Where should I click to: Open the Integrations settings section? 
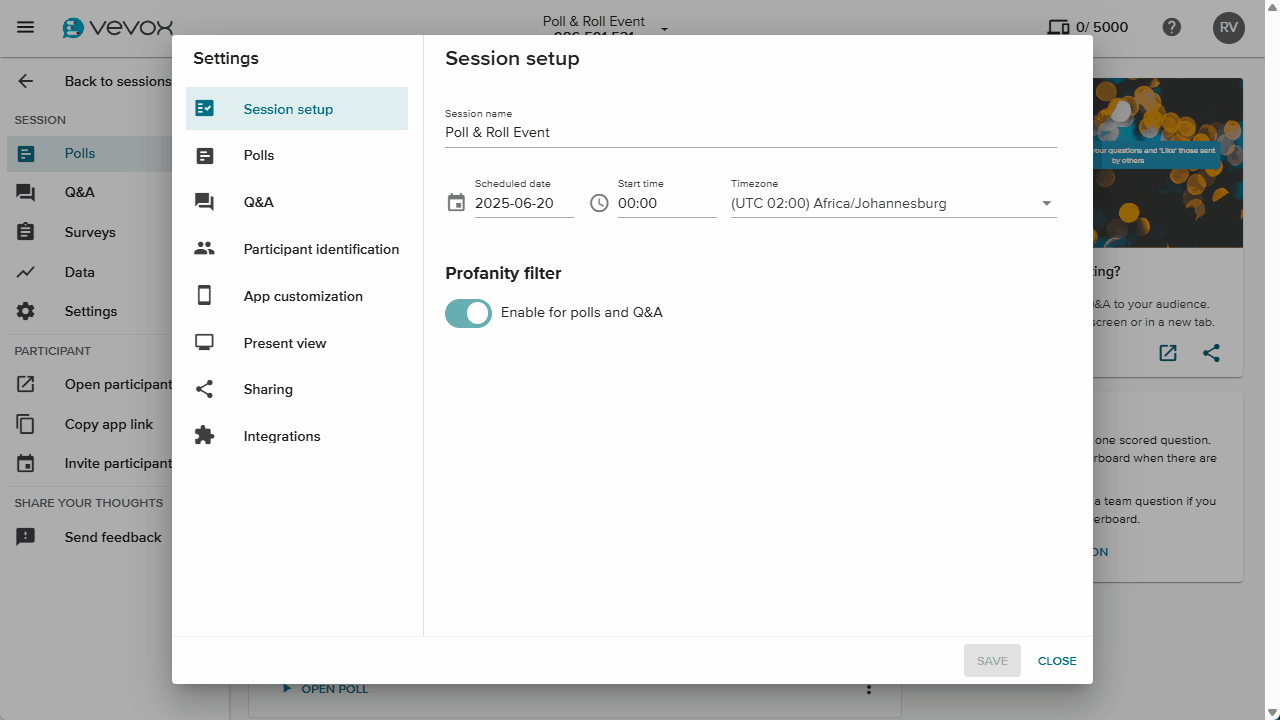(x=281, y=436)
